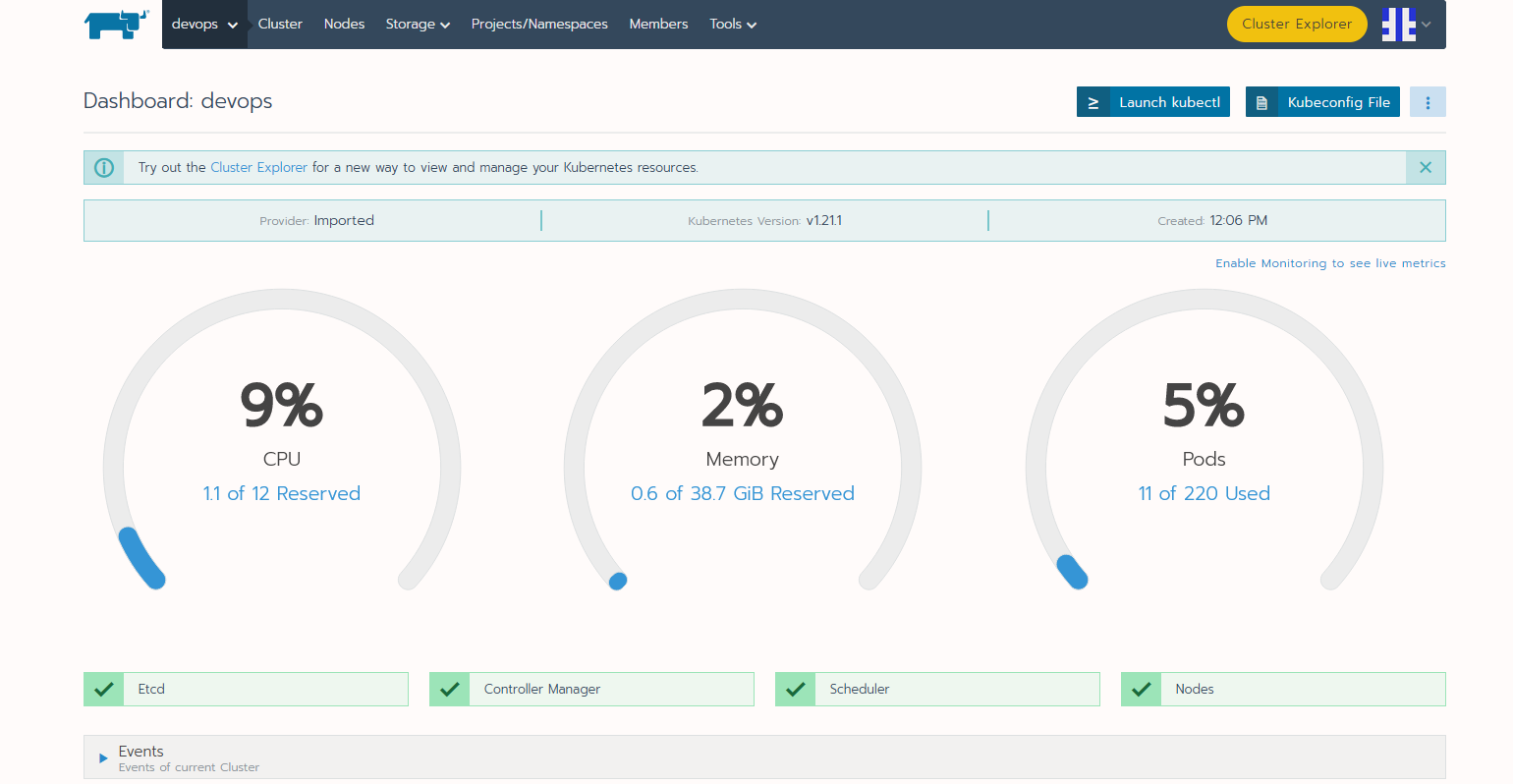
Task: Click the Cluster Explorer yellow button
Action: point(1297,24)
